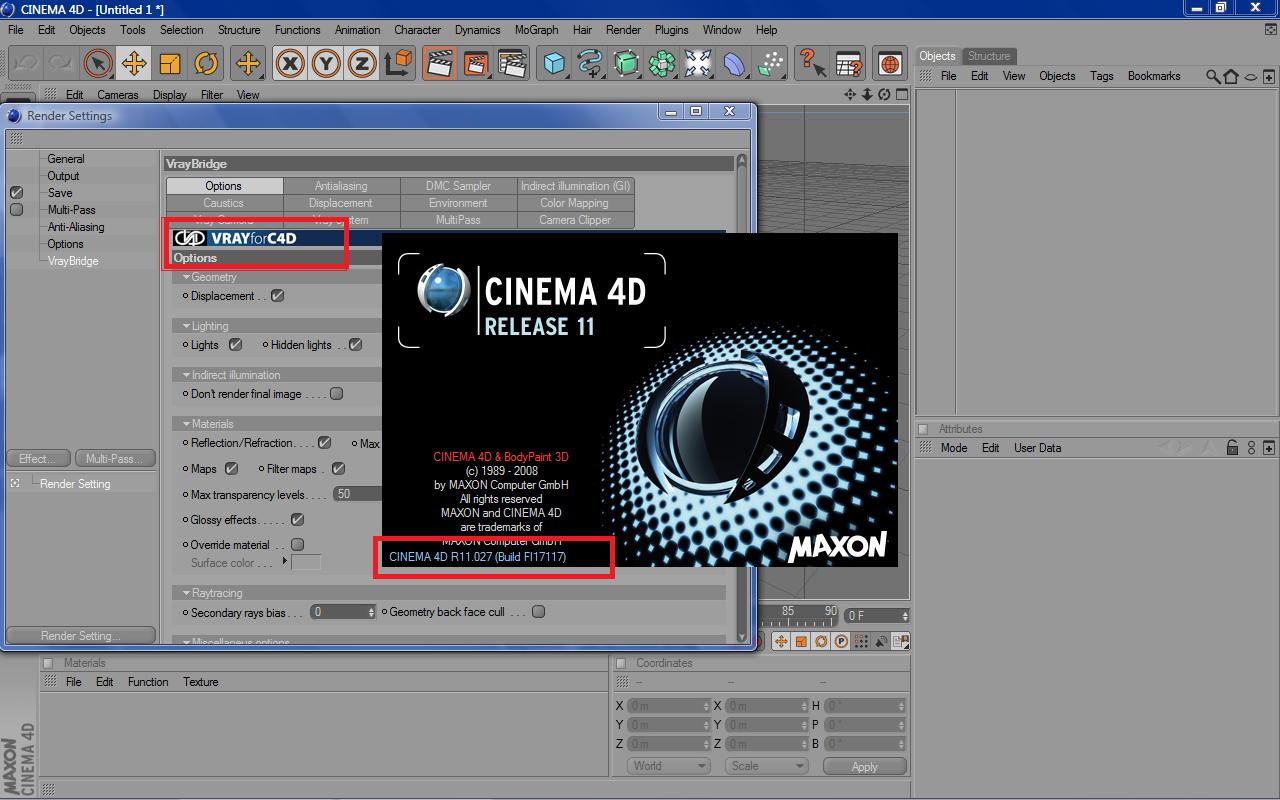Enable Override material checkbox

(297, 545)
